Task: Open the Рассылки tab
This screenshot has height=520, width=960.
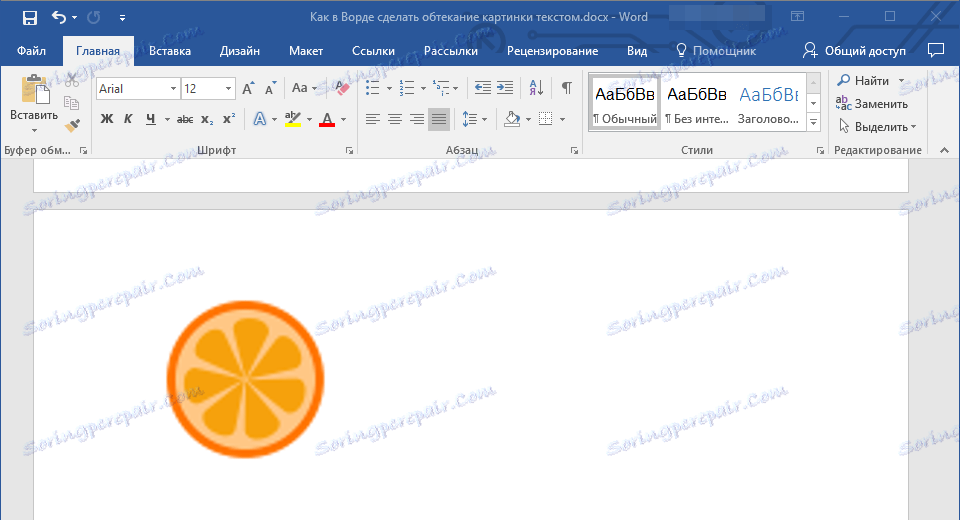Action: (x=451, y=51)
